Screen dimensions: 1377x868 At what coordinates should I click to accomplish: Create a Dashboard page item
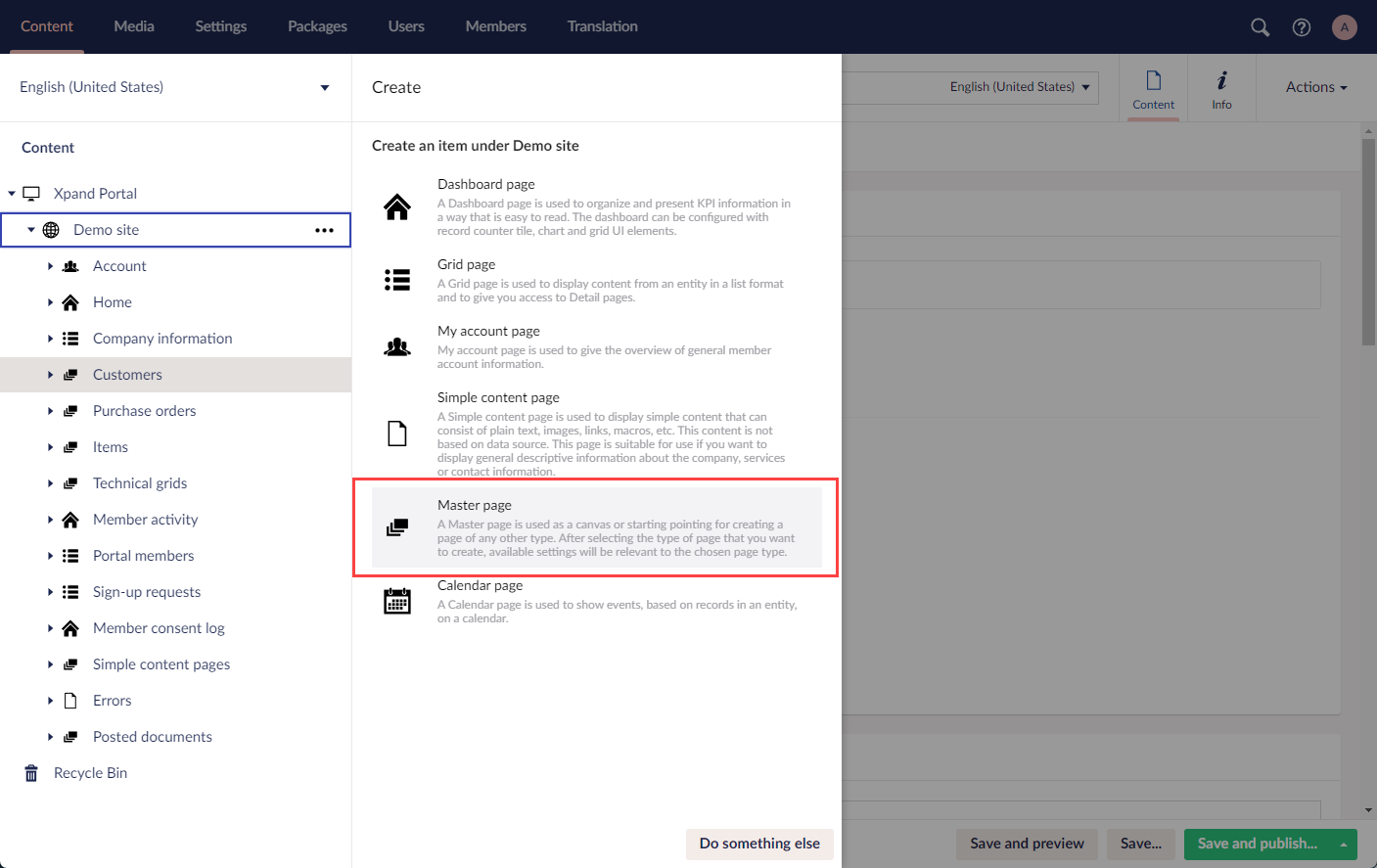click(x=597, y=207)
